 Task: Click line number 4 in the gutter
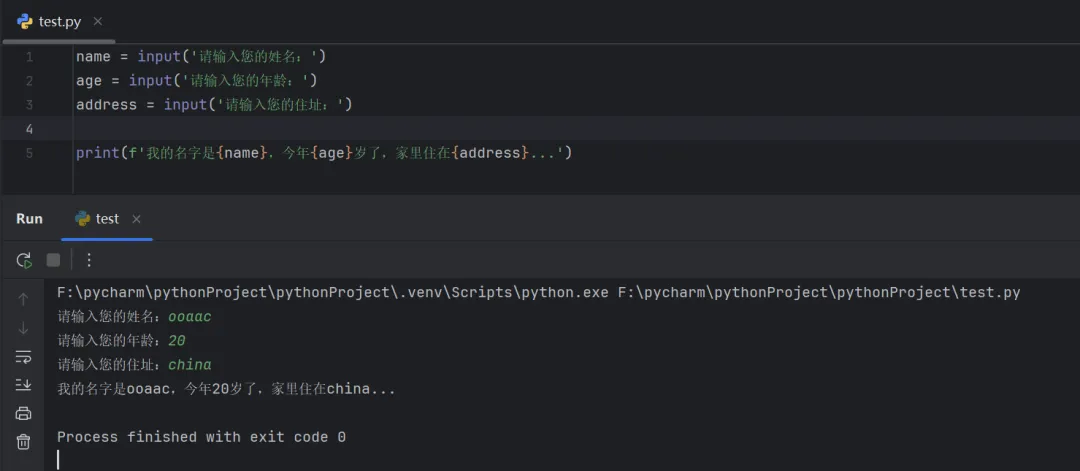coord(29,129)
